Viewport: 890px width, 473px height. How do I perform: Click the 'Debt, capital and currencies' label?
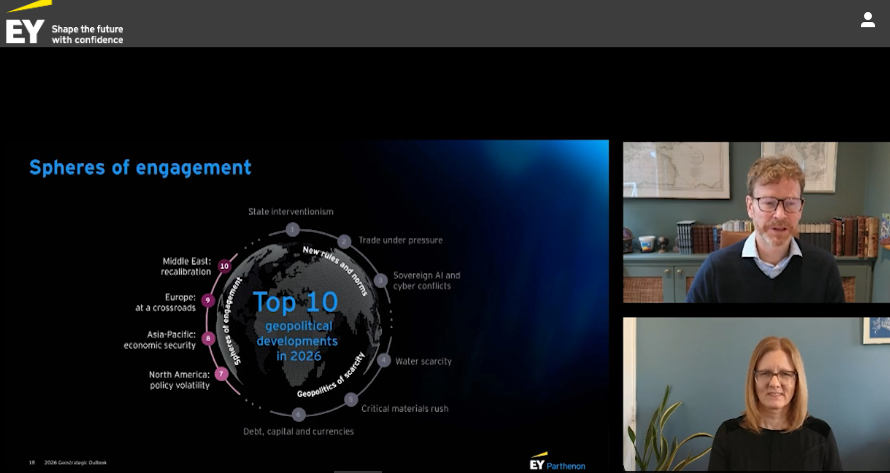click(298, 431)
